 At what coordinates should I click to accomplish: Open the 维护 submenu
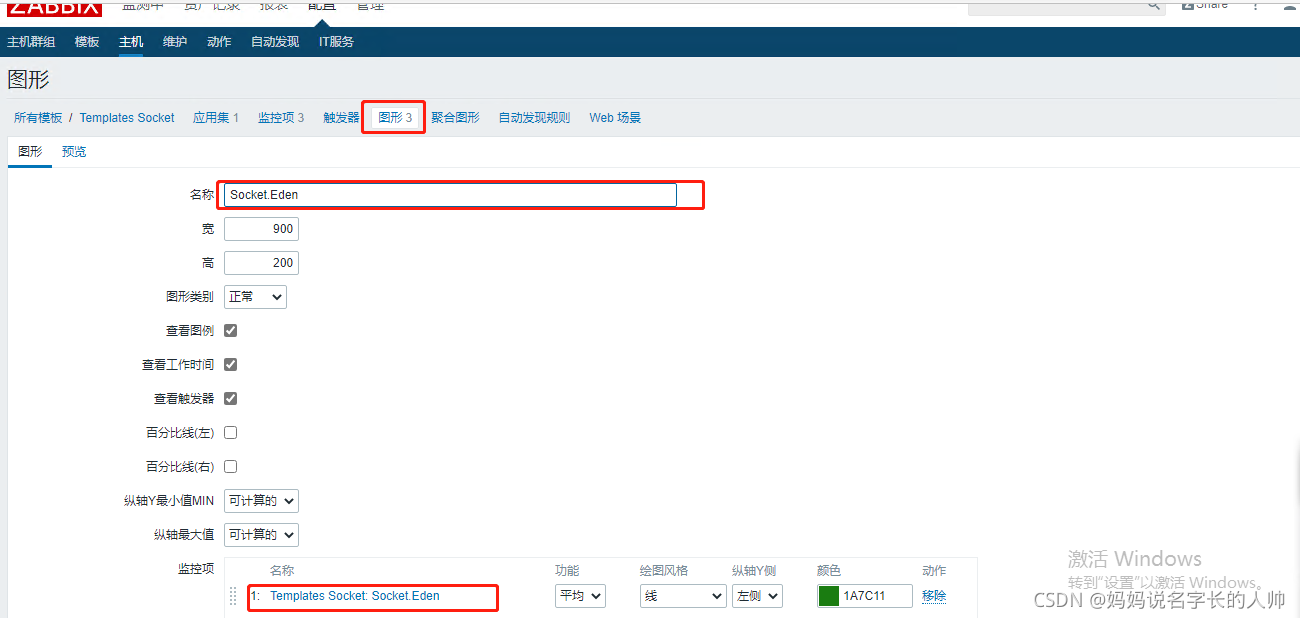(x=175, y=42)
